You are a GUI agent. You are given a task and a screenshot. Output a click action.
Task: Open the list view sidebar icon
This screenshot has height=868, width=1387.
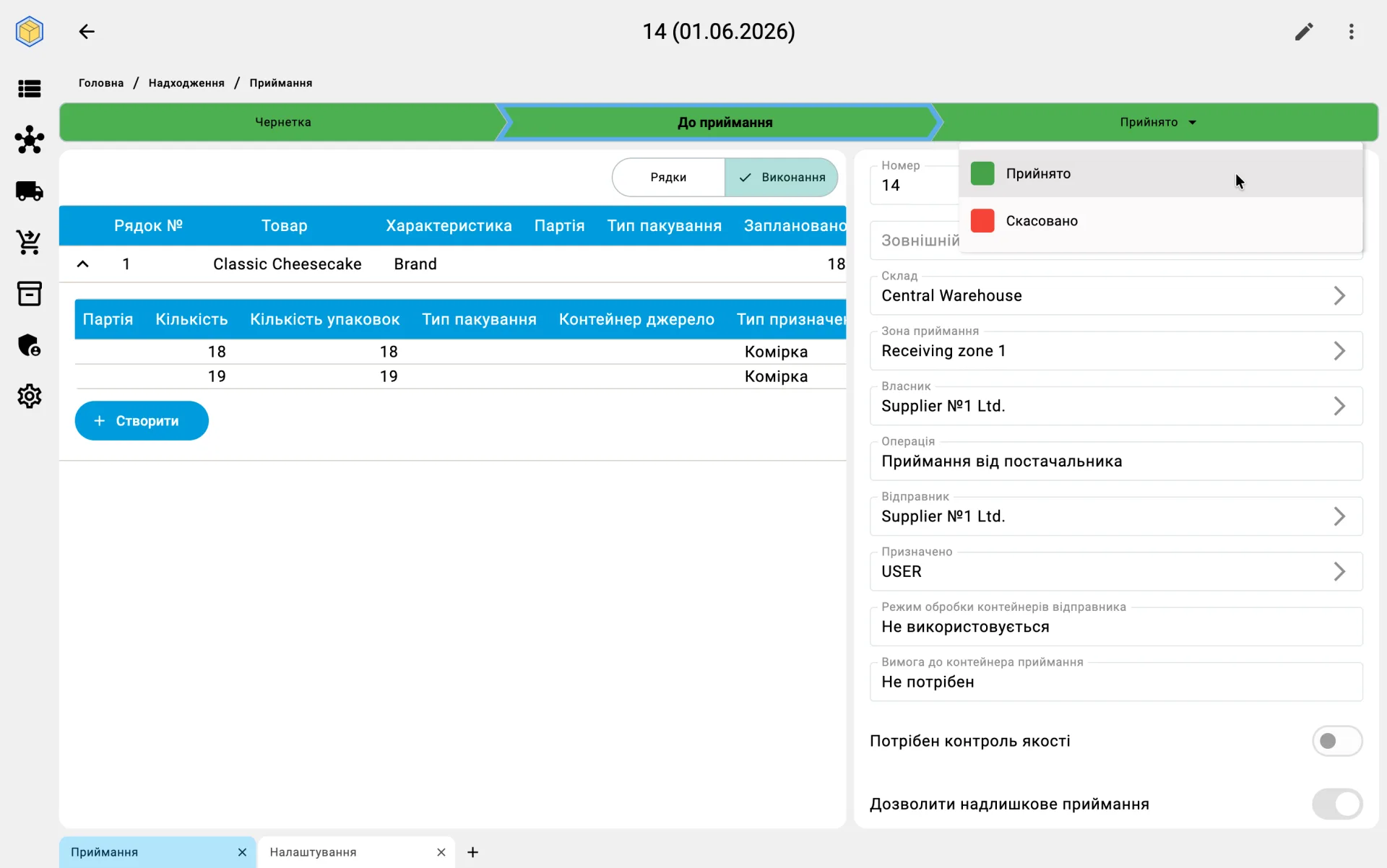pyautogui.click(x=30, y=88)
